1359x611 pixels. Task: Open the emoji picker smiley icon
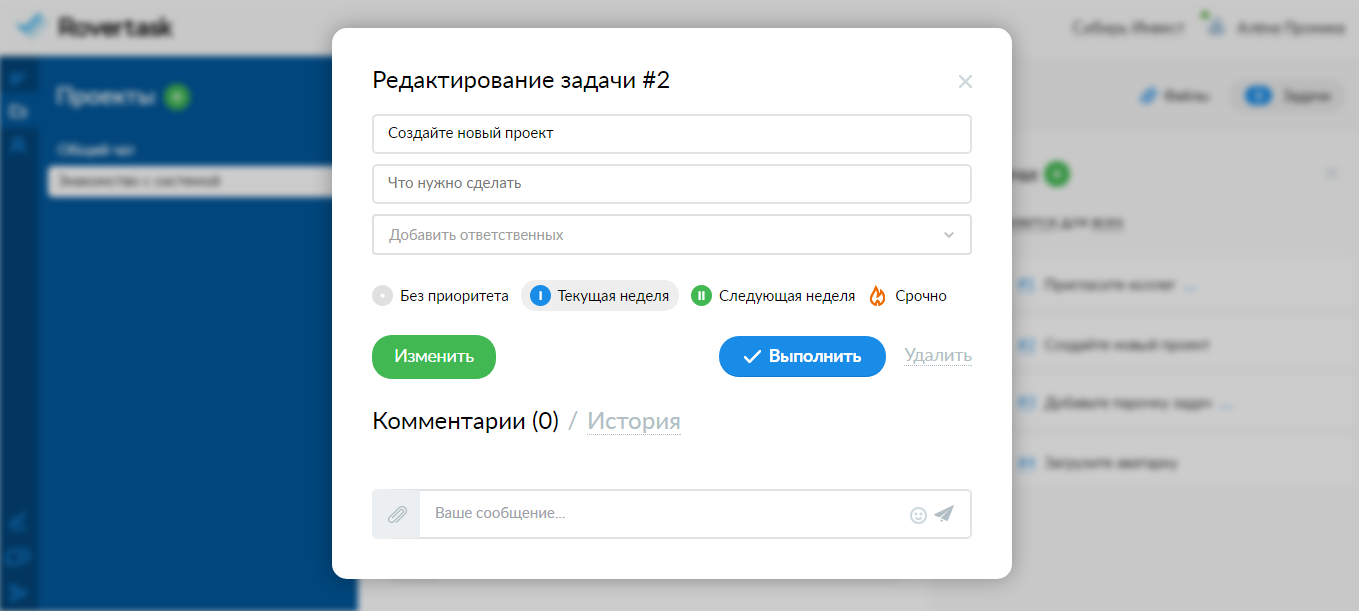tap(918, 514)
